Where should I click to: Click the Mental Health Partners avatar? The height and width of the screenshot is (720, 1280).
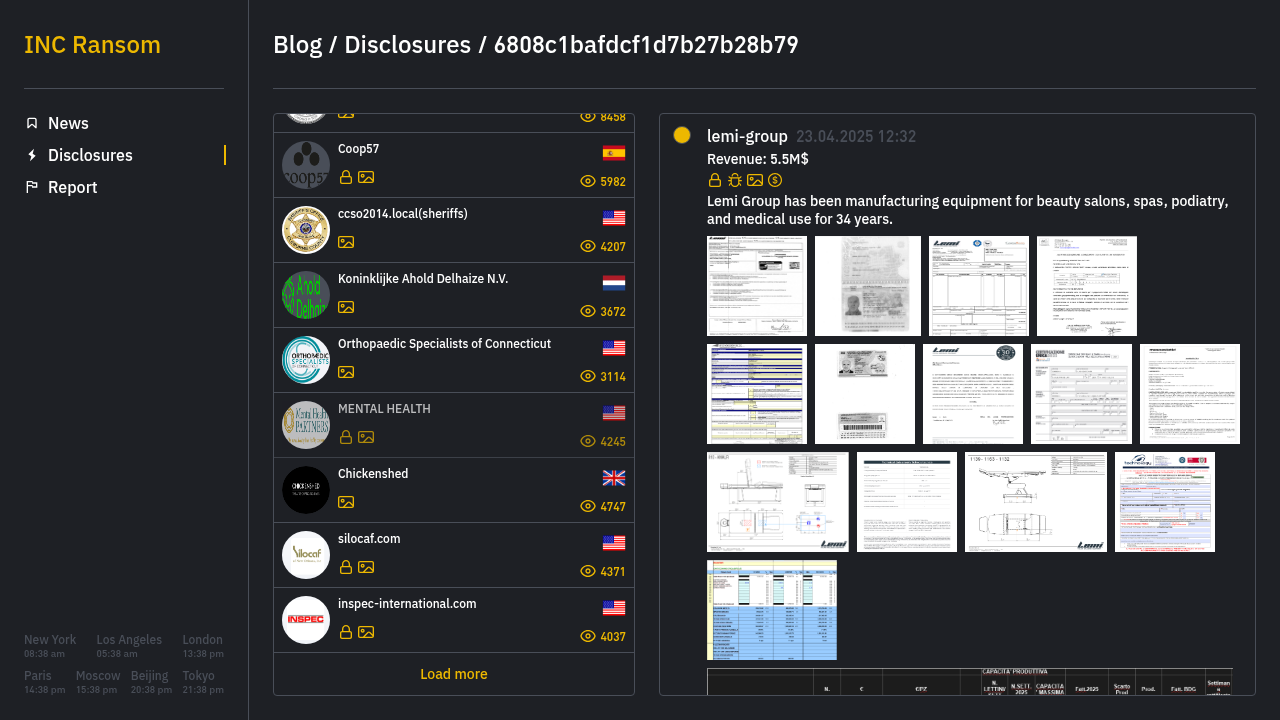click(306, 425)
